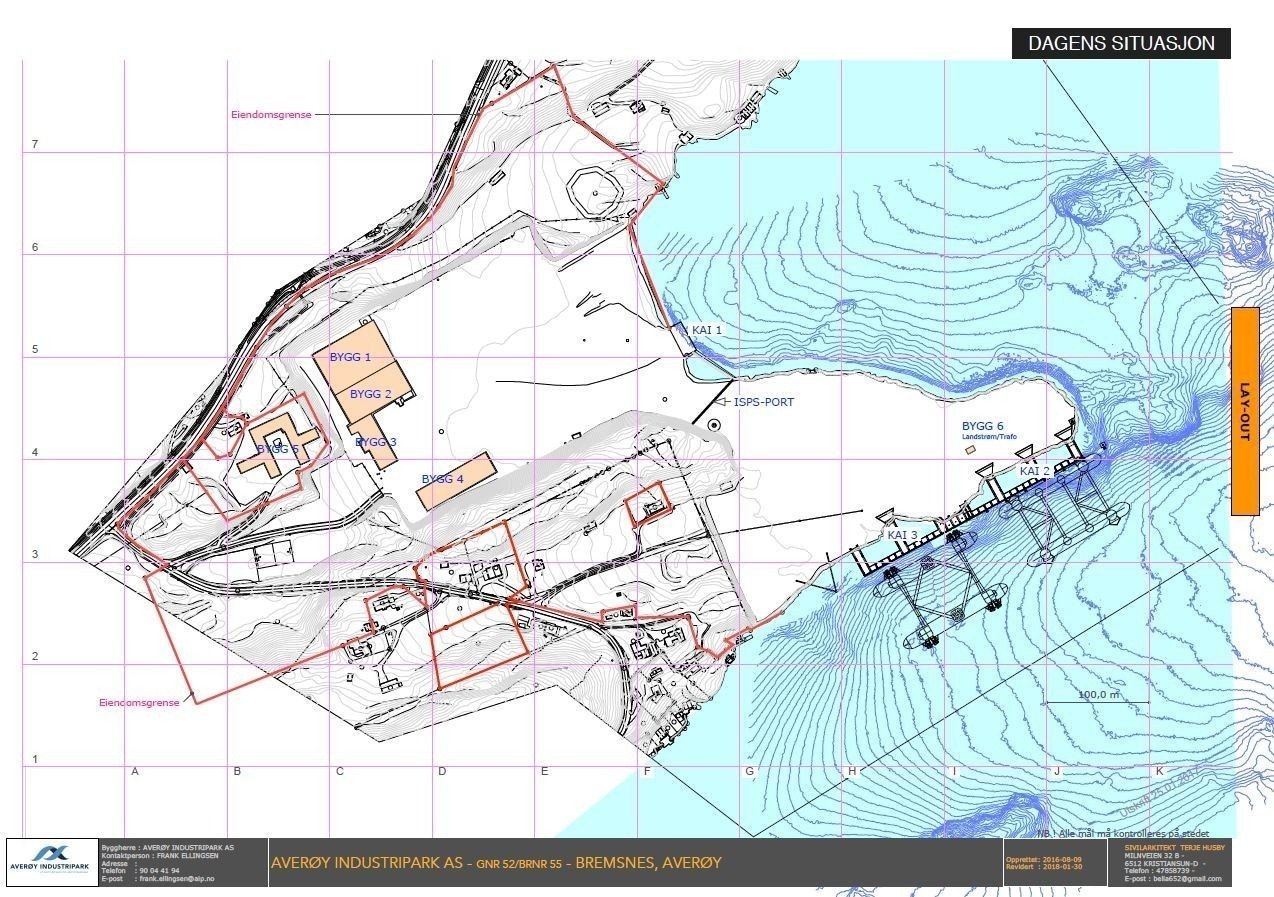The height and width of the screenshot is (897, 1274).
Task: Click grid column letter H
Action: click(x=852, y=771)
